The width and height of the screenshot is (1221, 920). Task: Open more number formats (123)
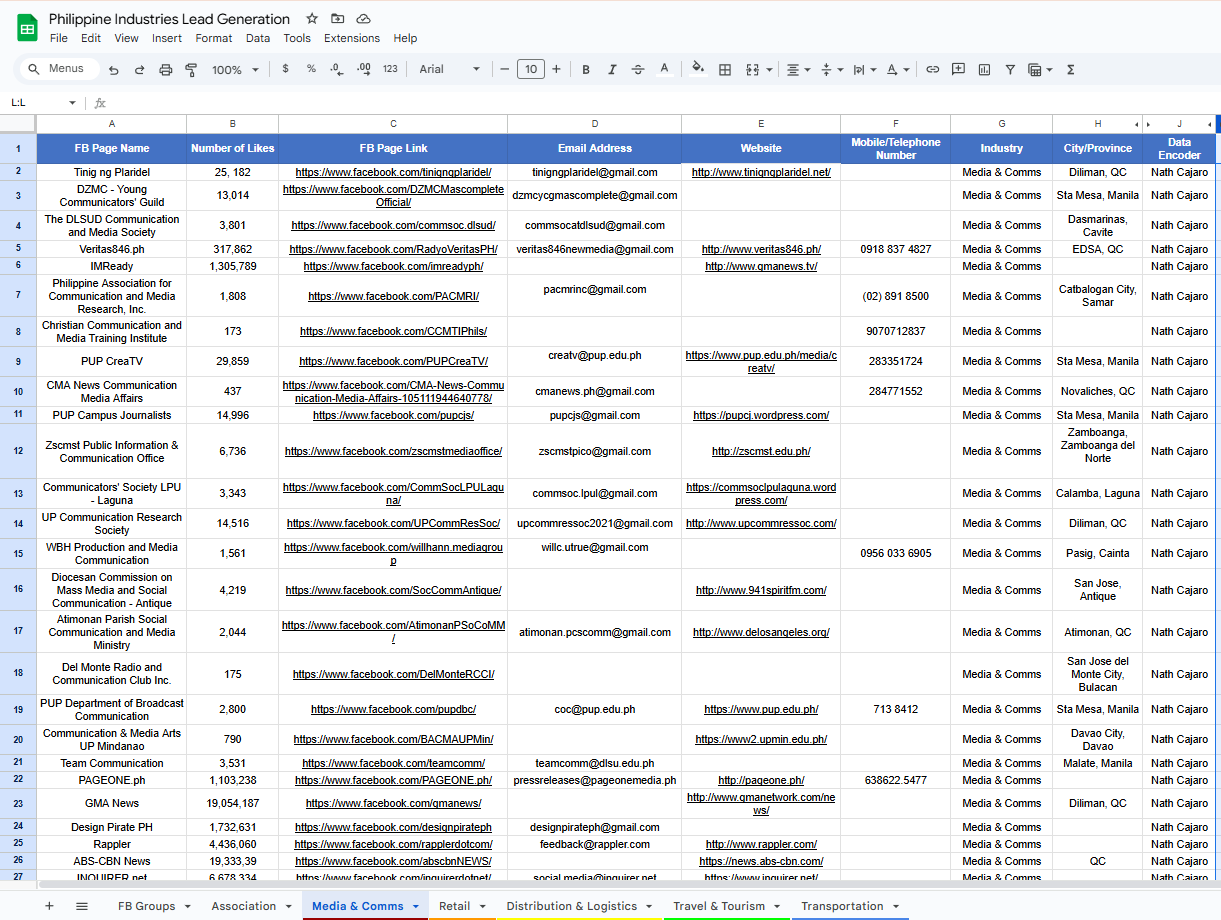point(390,69)
